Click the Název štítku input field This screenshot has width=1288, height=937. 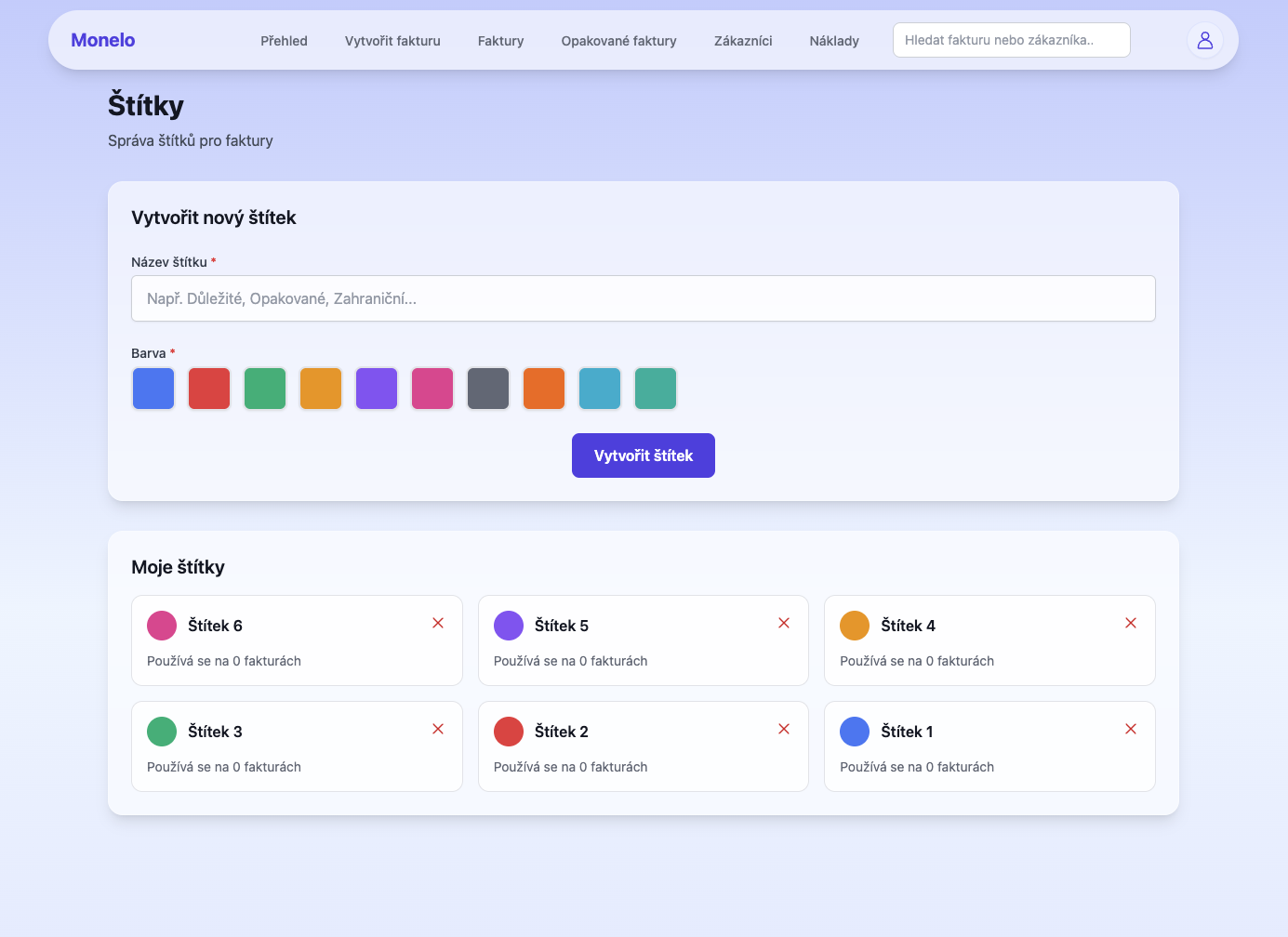[x=644, y=298]
